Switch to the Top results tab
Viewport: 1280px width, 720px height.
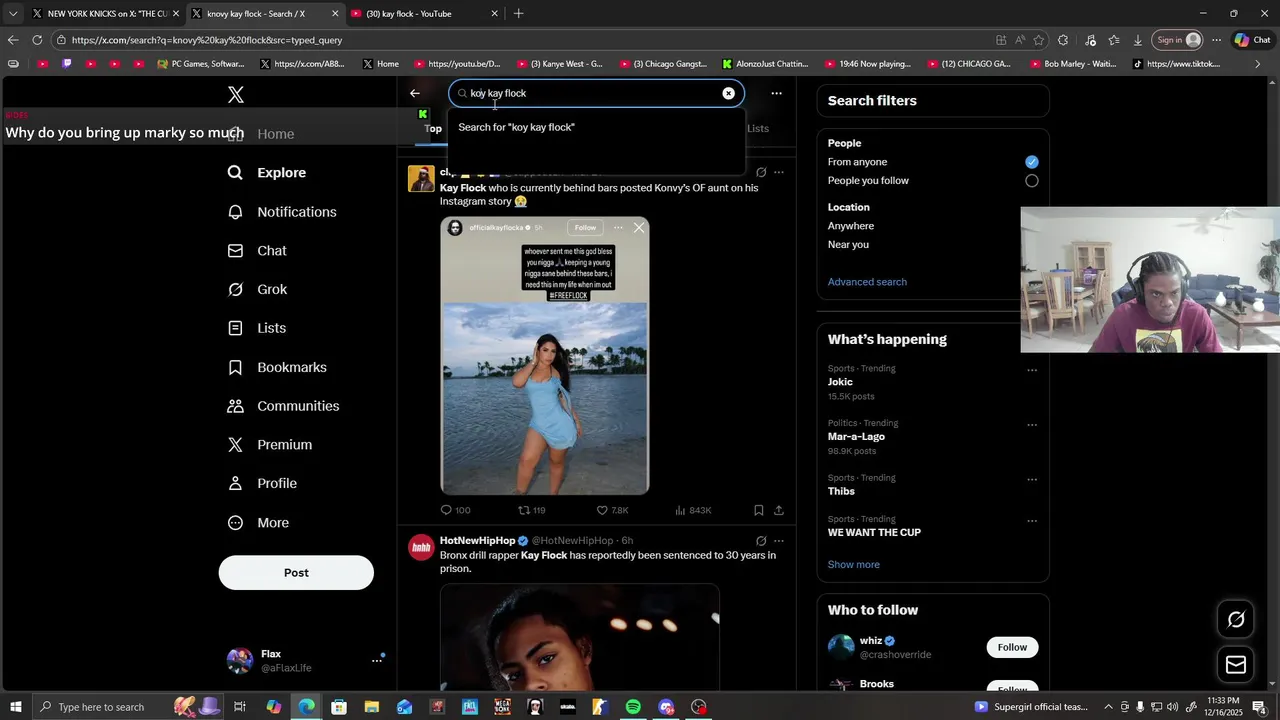433,128
